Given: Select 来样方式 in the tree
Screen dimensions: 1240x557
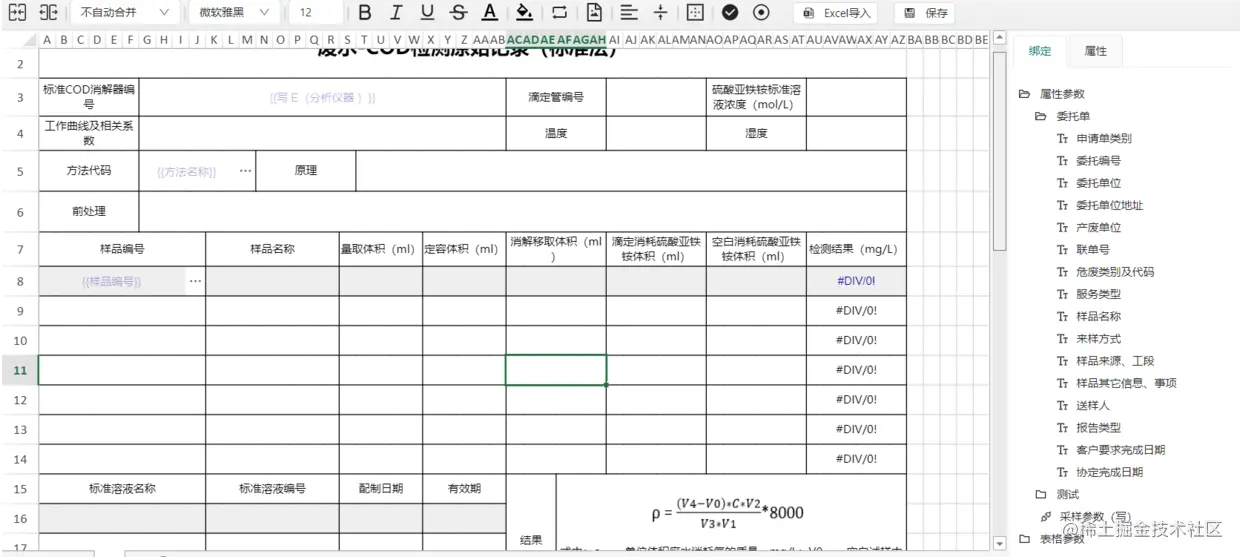Looking at the screenshot, I should click(x=1098, y=338).
